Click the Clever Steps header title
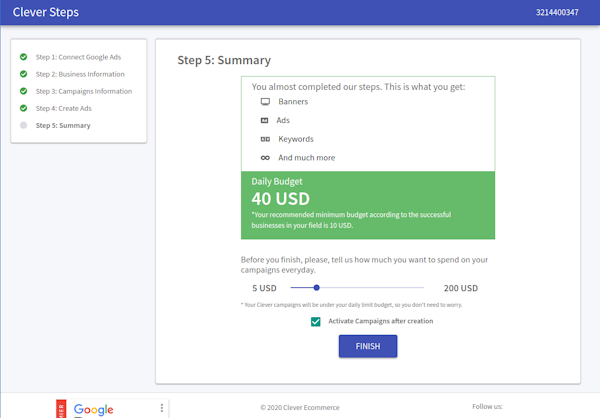This screenshot has width=600, height=418. (x=46, y=12)
